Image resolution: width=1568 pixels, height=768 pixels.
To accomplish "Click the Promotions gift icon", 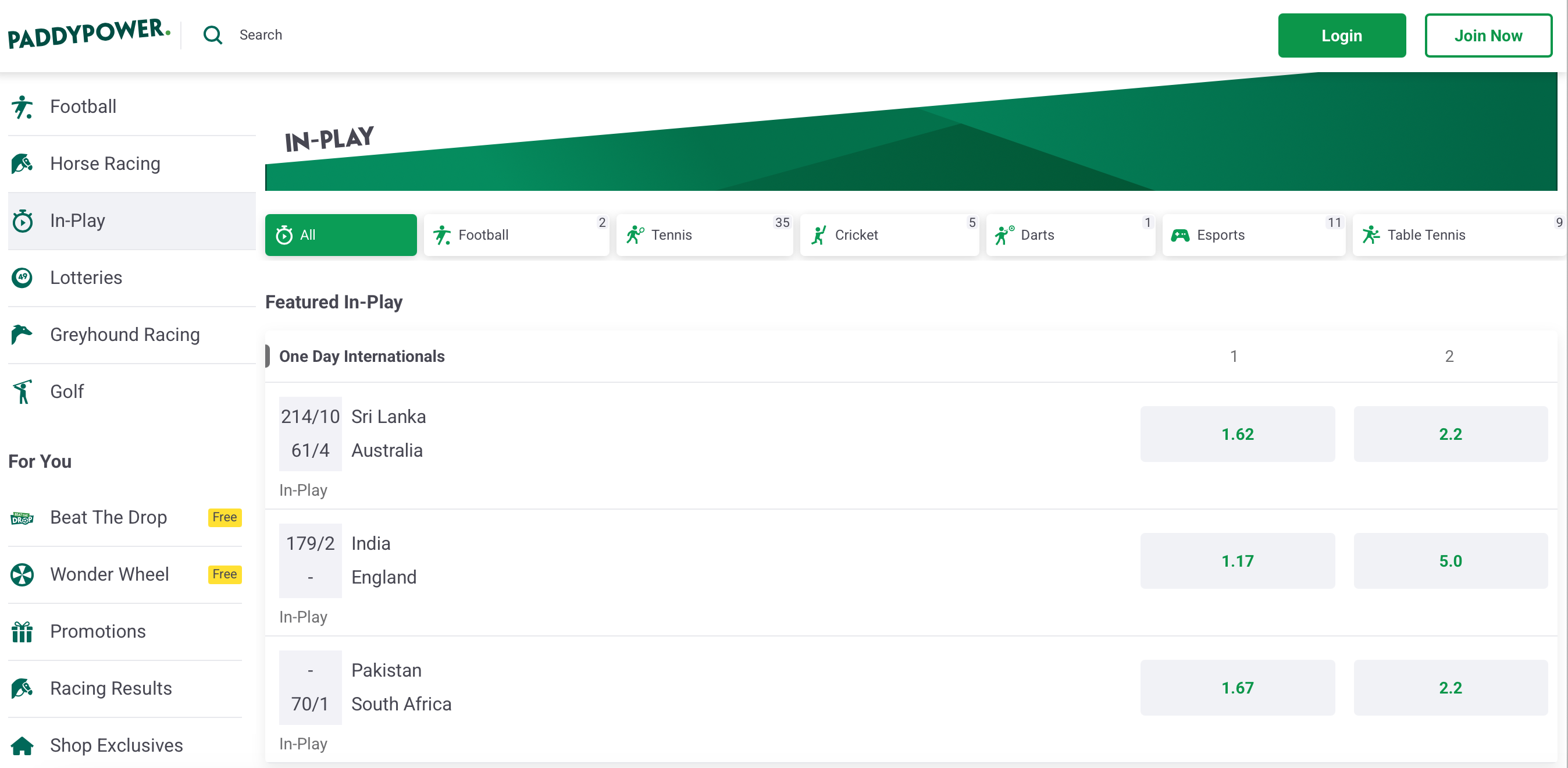I will pos(22,632).
